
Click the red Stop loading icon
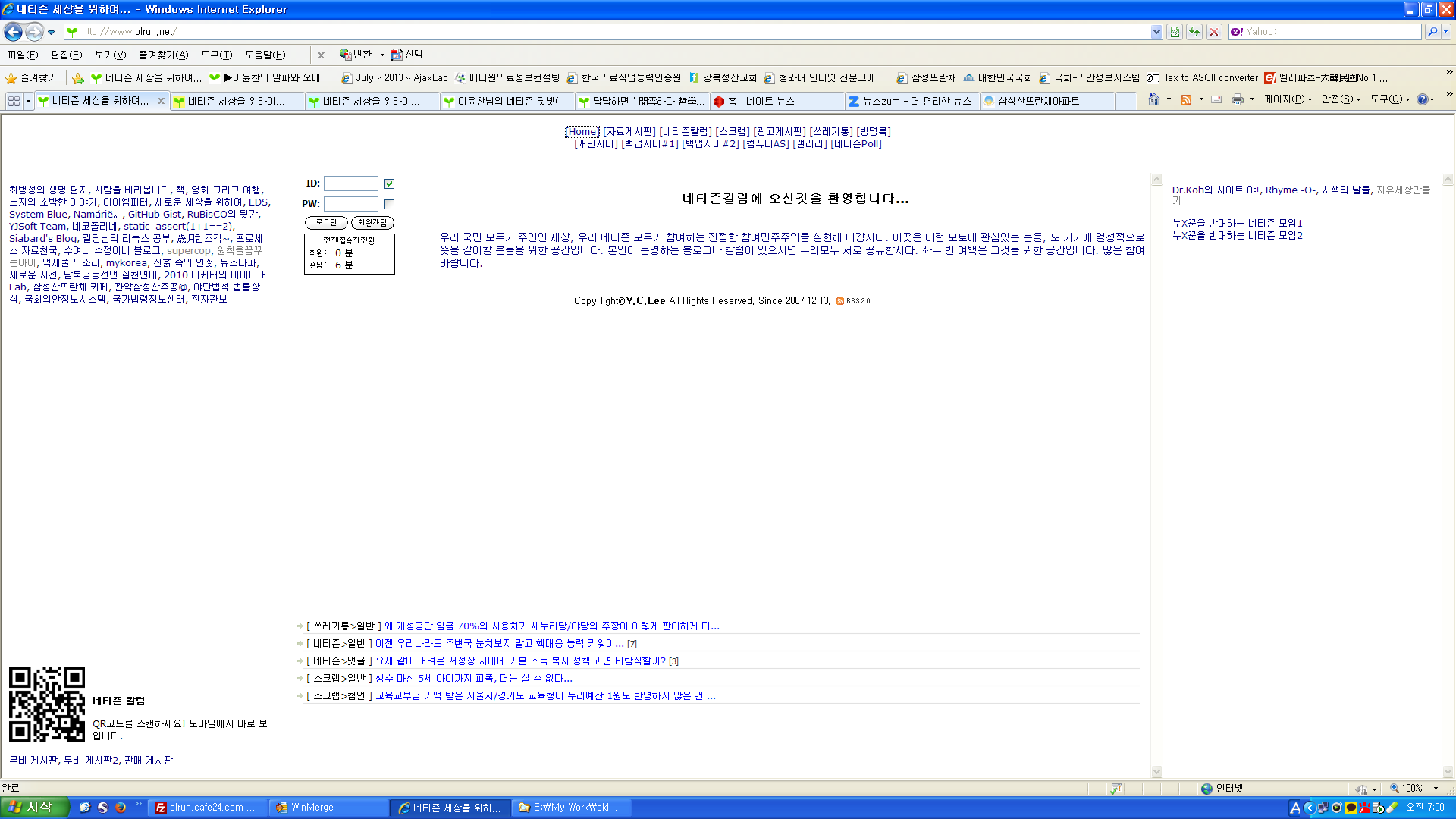pyautogui.click(x=1214, y=32)
